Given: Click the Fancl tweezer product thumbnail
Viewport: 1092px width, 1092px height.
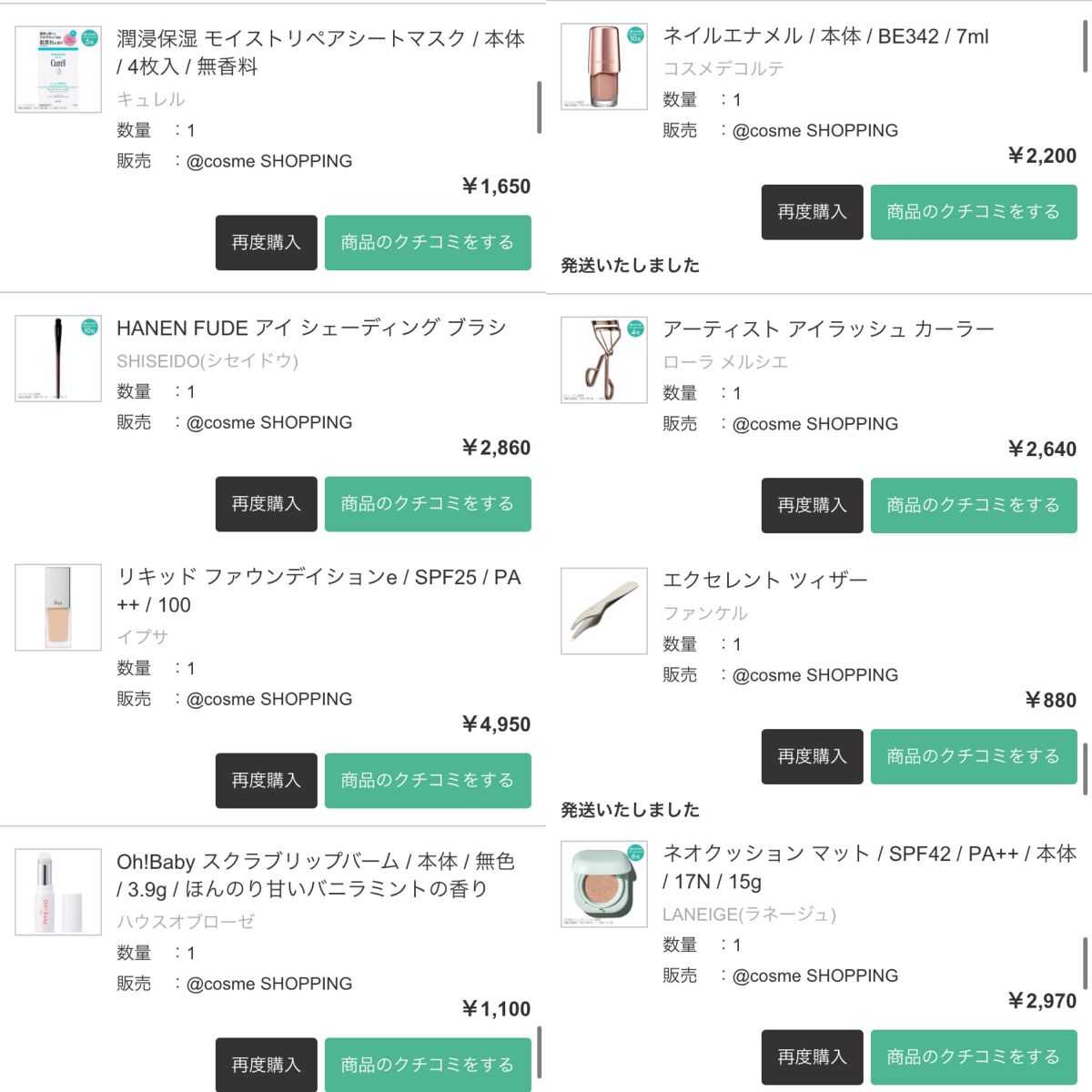Looking at the screenshot, I should coord(604,611).
